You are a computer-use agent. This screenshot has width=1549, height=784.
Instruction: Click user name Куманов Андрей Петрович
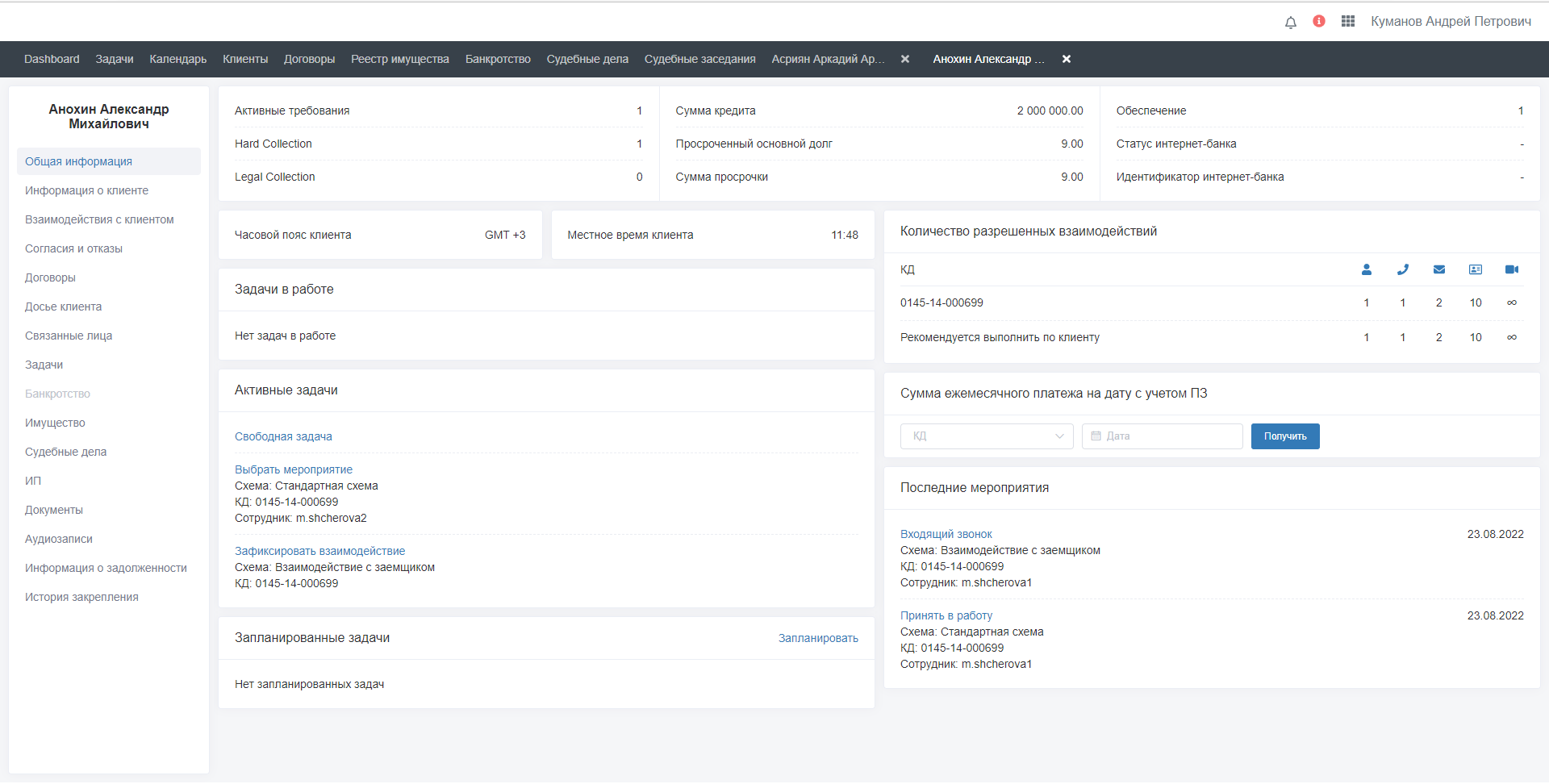[1451, 21]
